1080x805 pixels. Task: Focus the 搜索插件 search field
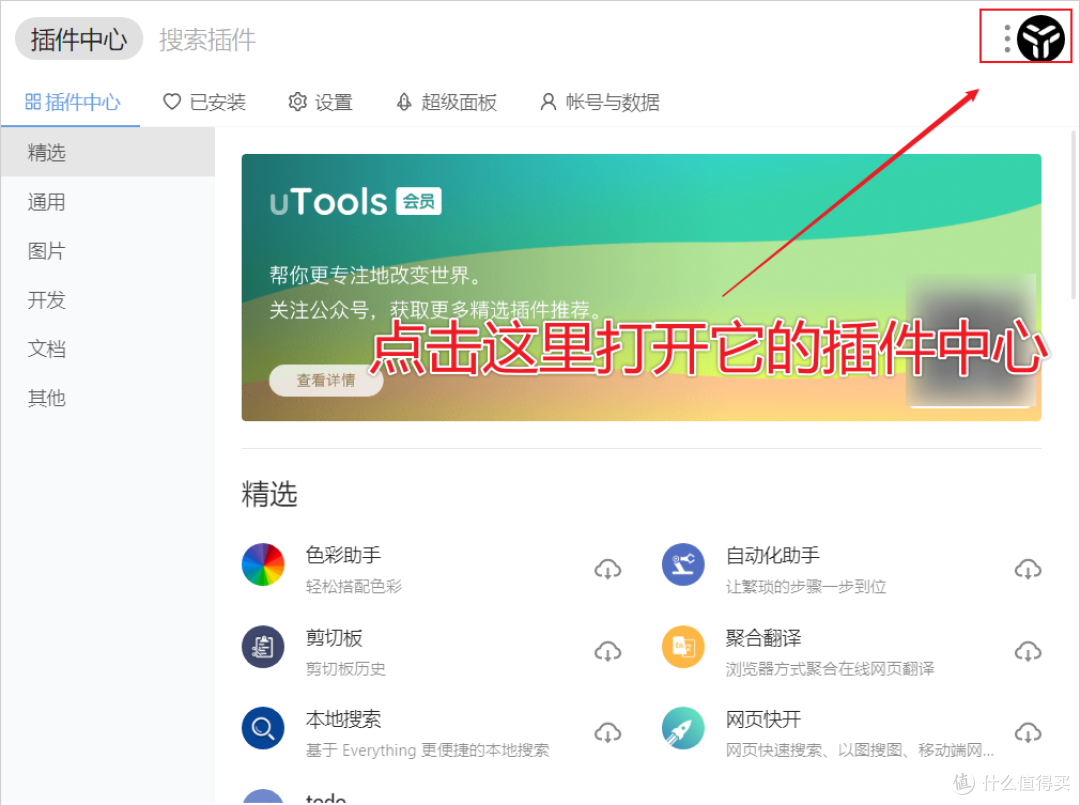[207, 39]
